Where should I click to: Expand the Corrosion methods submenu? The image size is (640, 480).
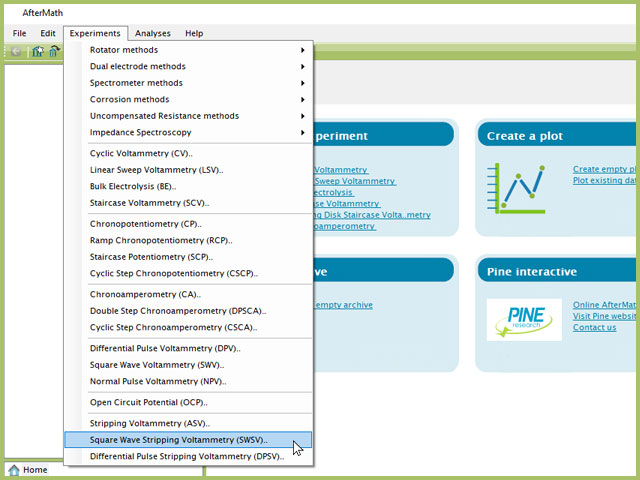(189, 100)
